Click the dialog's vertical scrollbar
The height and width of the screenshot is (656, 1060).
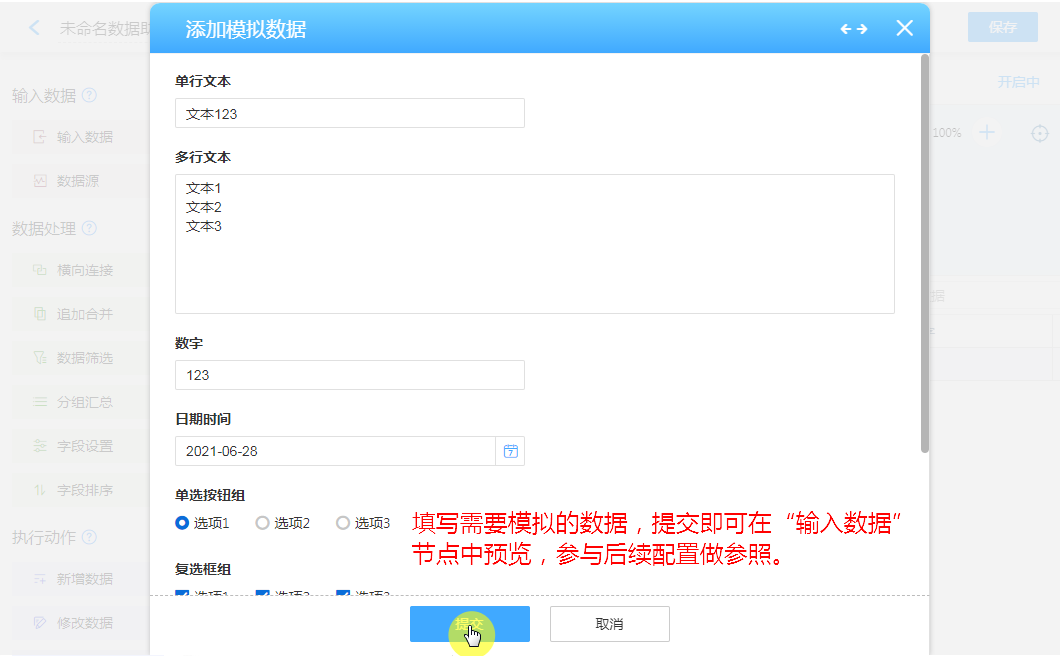pyautogui.click(x=925, y=250)
